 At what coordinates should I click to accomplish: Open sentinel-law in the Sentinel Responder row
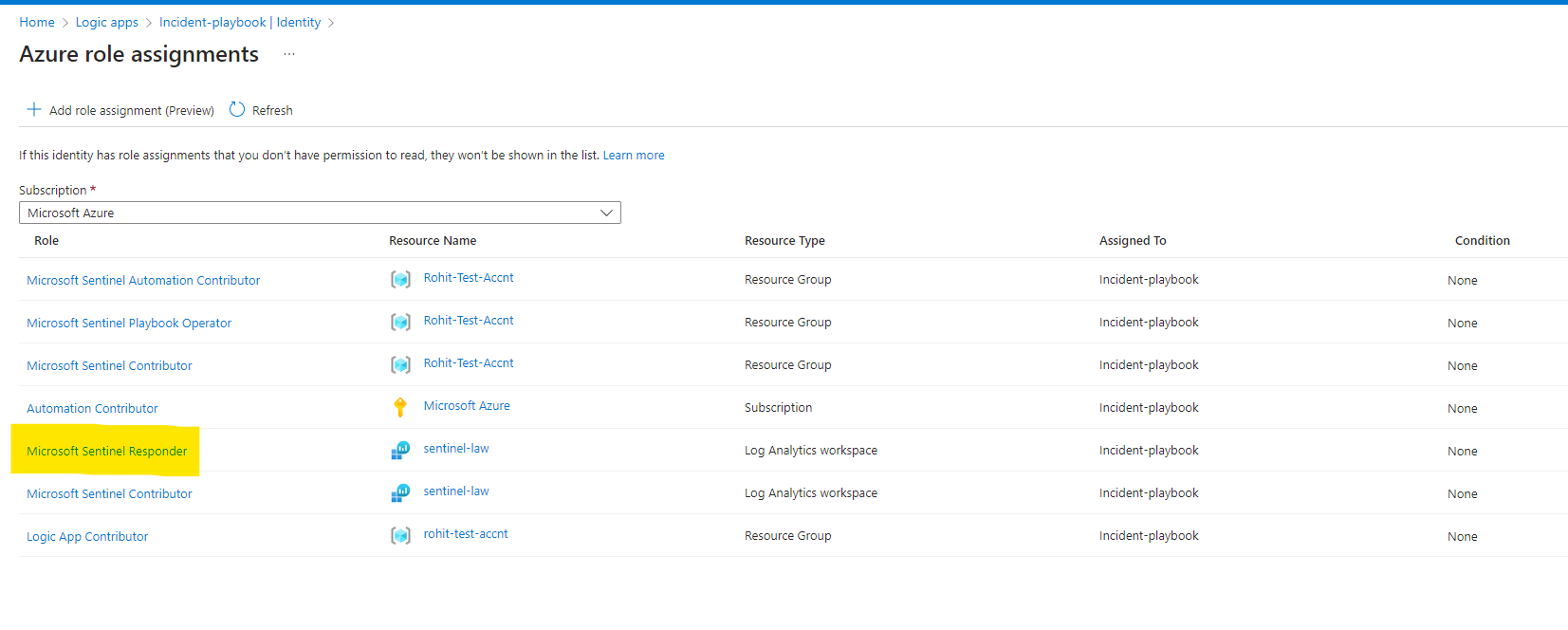456,448
